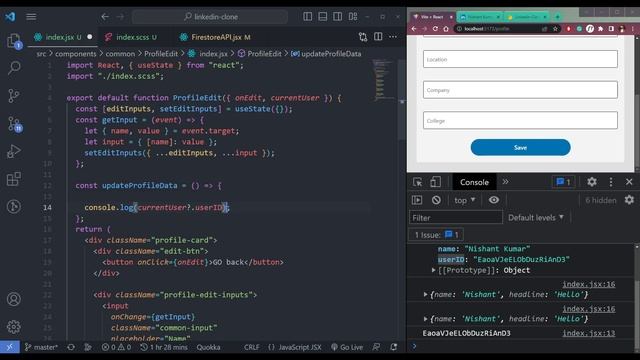Toggle the console sidebar
This screenshot has width=640, height=360.
(x=417, y=200)
